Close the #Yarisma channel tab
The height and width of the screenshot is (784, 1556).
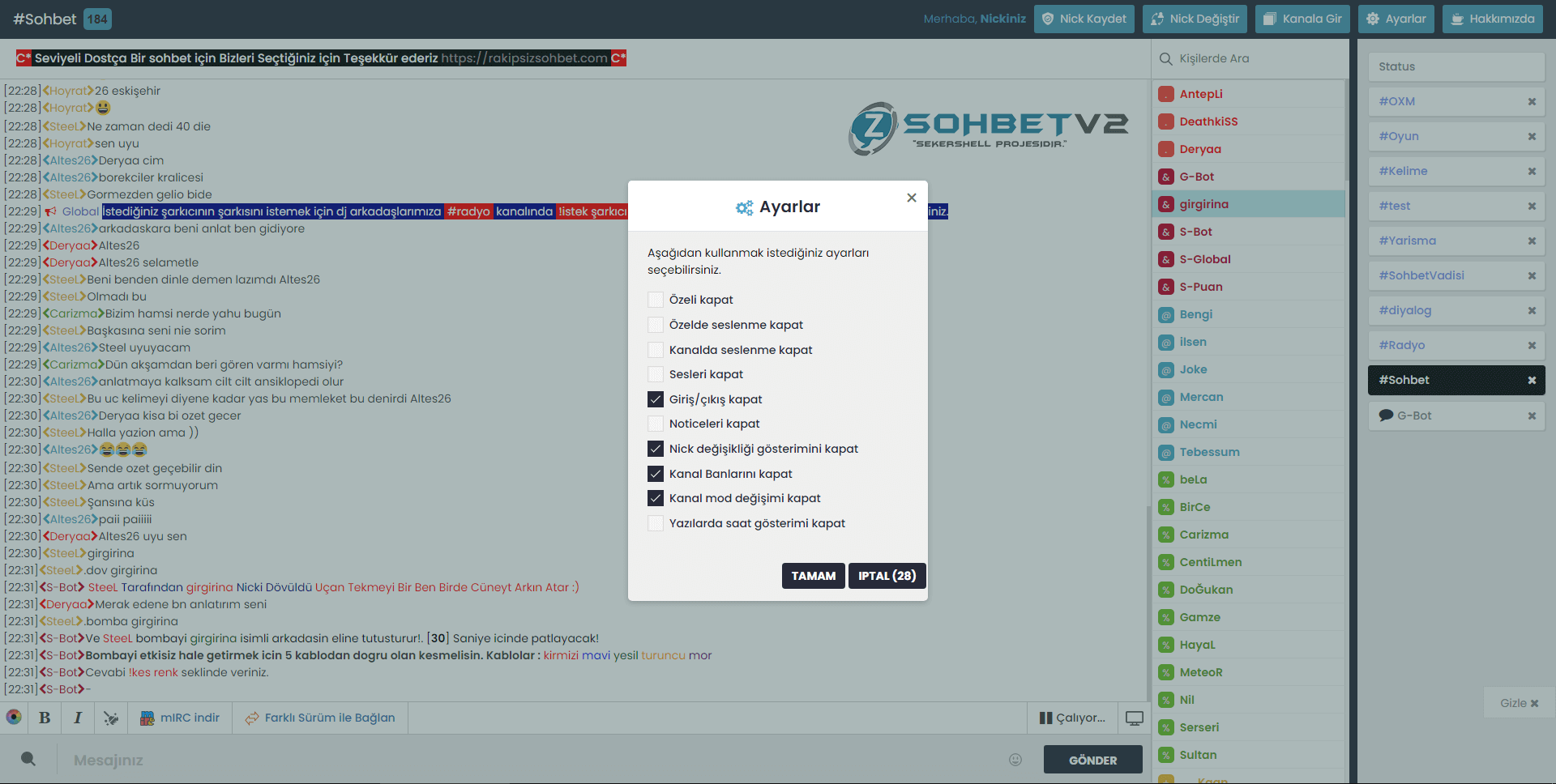[x=1532, y=241]
